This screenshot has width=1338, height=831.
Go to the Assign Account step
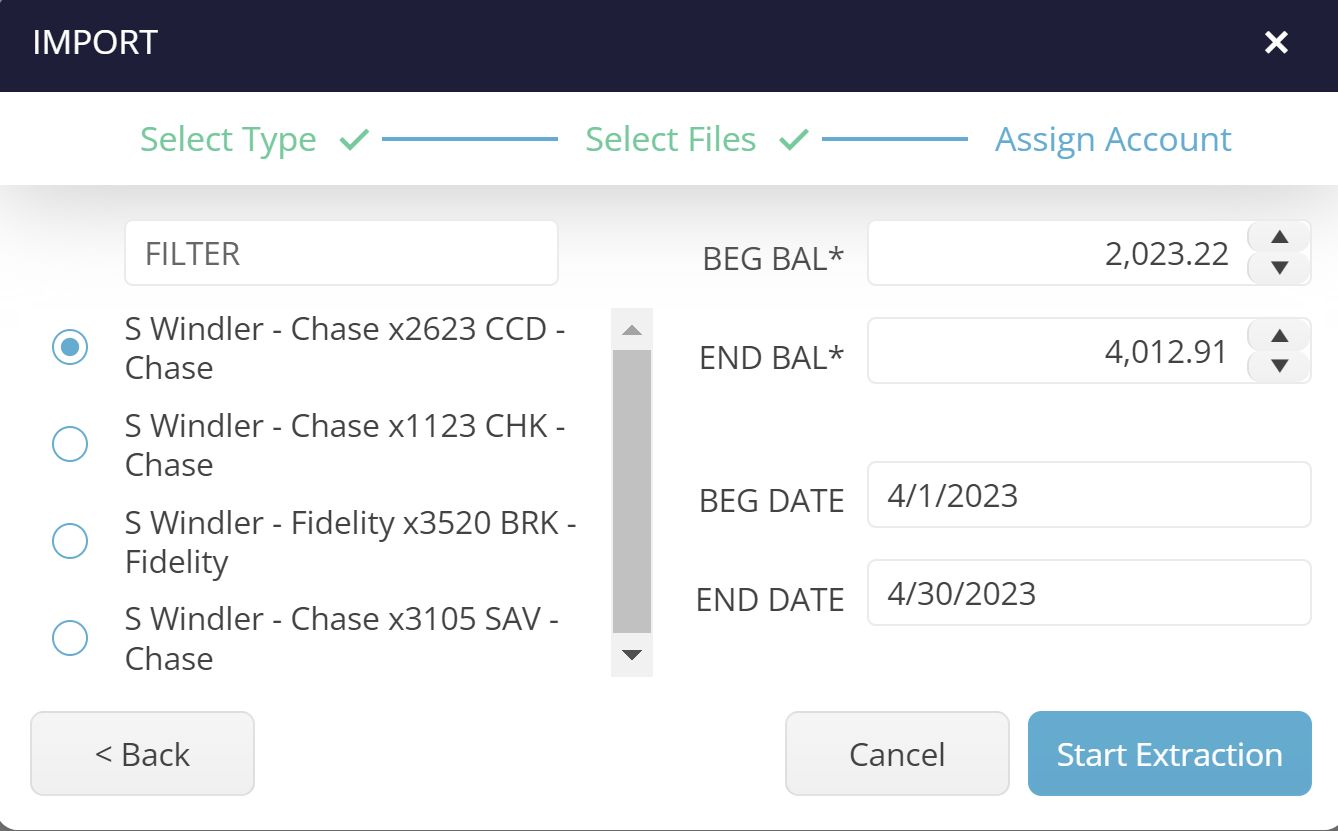tap(1112, 139)
